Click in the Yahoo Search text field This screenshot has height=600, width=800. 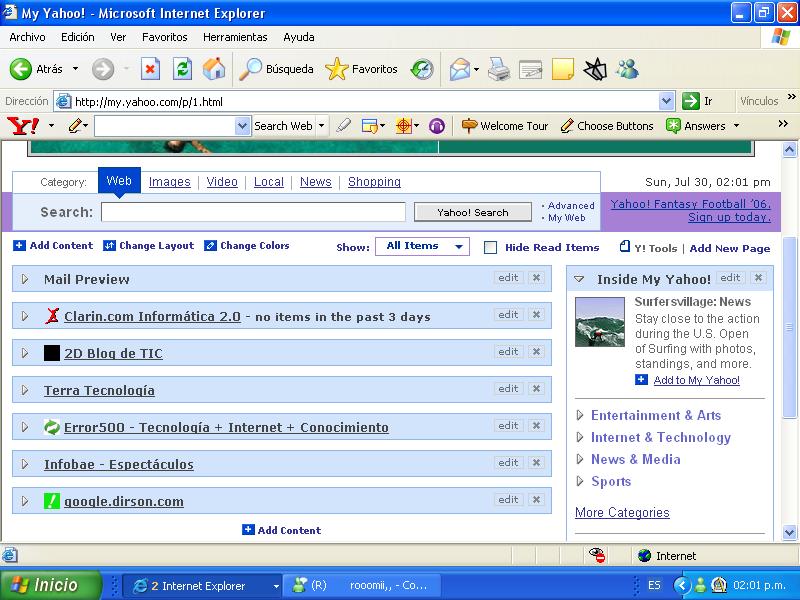click(254, 212)
